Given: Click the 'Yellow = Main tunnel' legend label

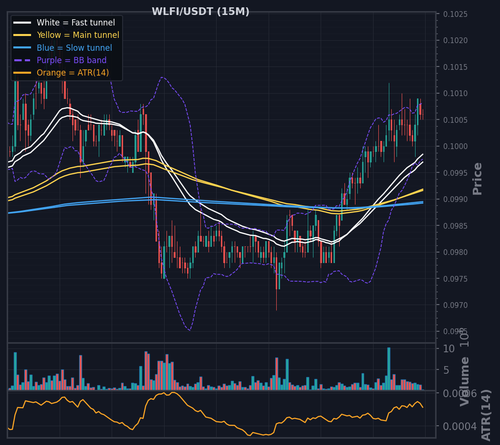Looking at the screenshot, I should click(78, 35).
